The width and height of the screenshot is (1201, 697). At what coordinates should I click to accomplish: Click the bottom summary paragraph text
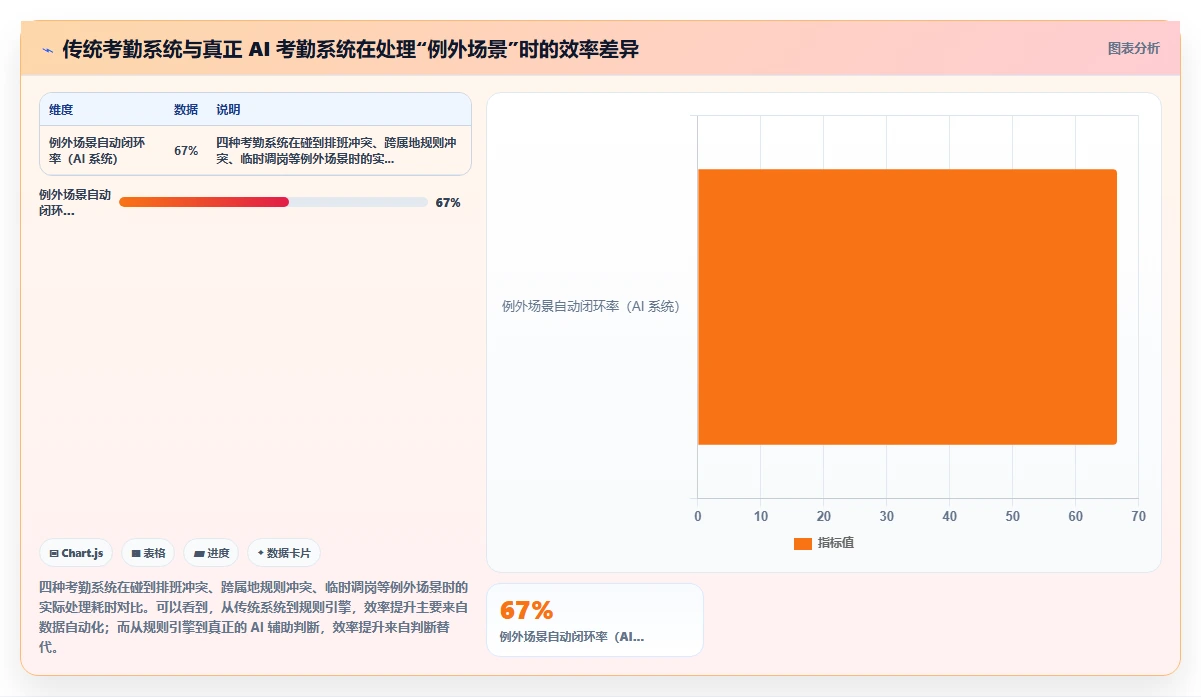tap(253, 617)
